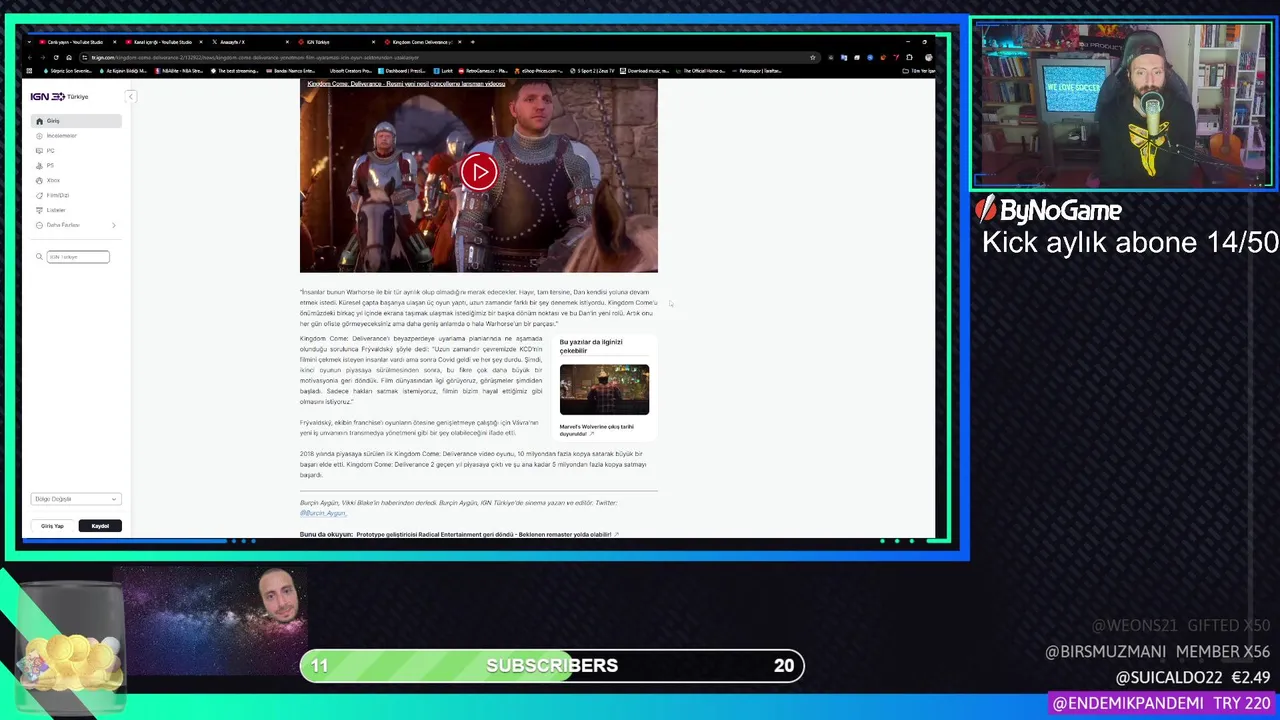Click the browser forward arrow

[43, 57]
